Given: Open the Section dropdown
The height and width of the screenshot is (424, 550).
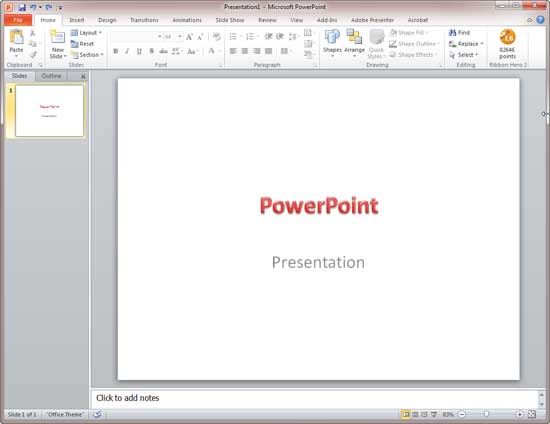Looking at the screenshot, I should tap(87, 55).
